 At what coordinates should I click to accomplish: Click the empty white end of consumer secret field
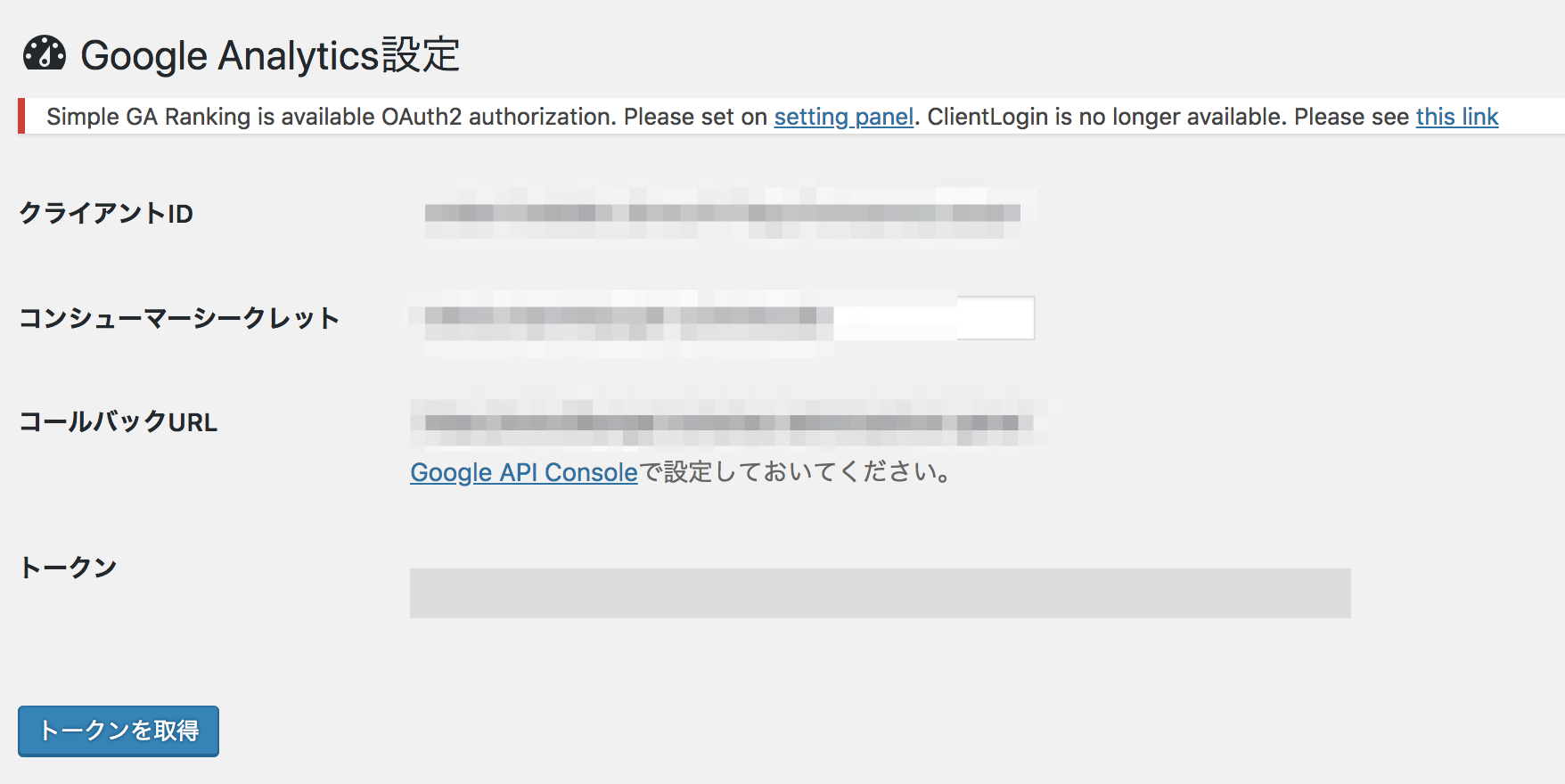[x=994, y=318]
